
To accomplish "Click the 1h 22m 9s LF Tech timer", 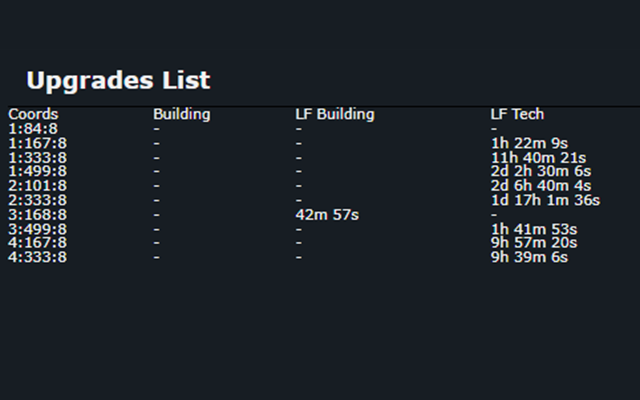I will tap(529, 143).
